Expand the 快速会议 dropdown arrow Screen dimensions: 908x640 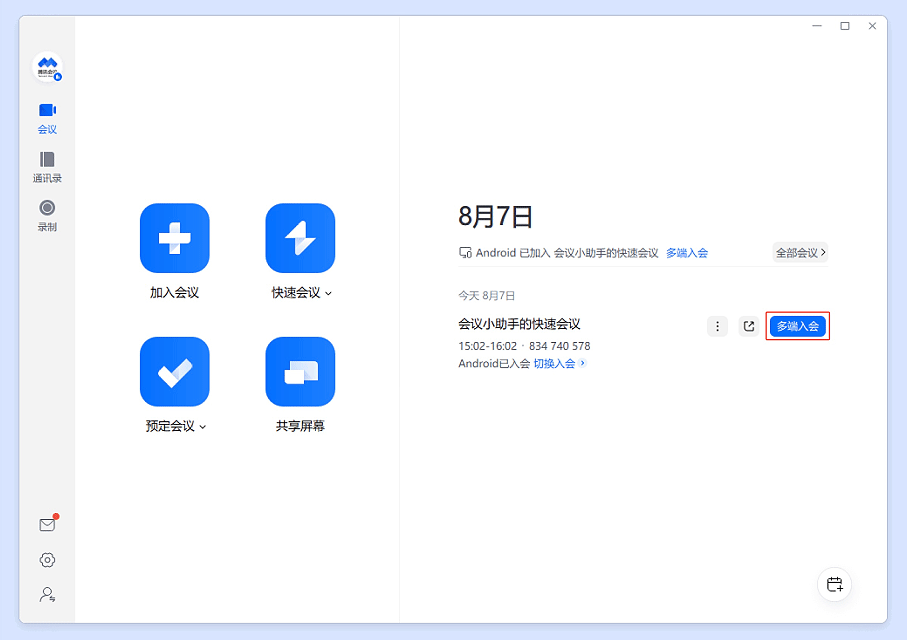pyautogui.click(x=329, y=294)
